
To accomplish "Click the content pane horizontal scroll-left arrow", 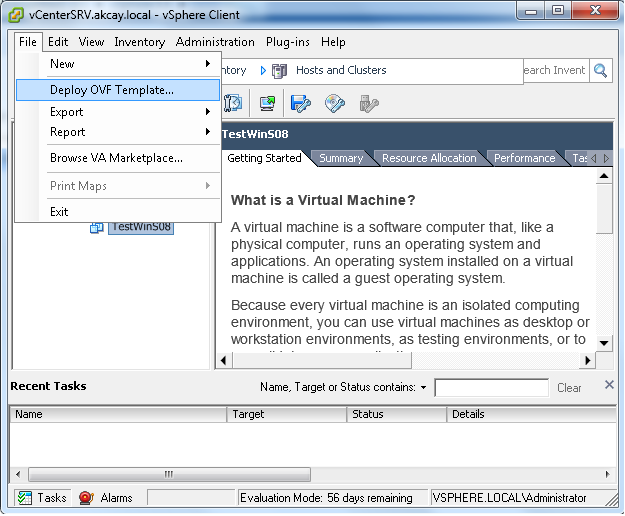I will 224,360.
